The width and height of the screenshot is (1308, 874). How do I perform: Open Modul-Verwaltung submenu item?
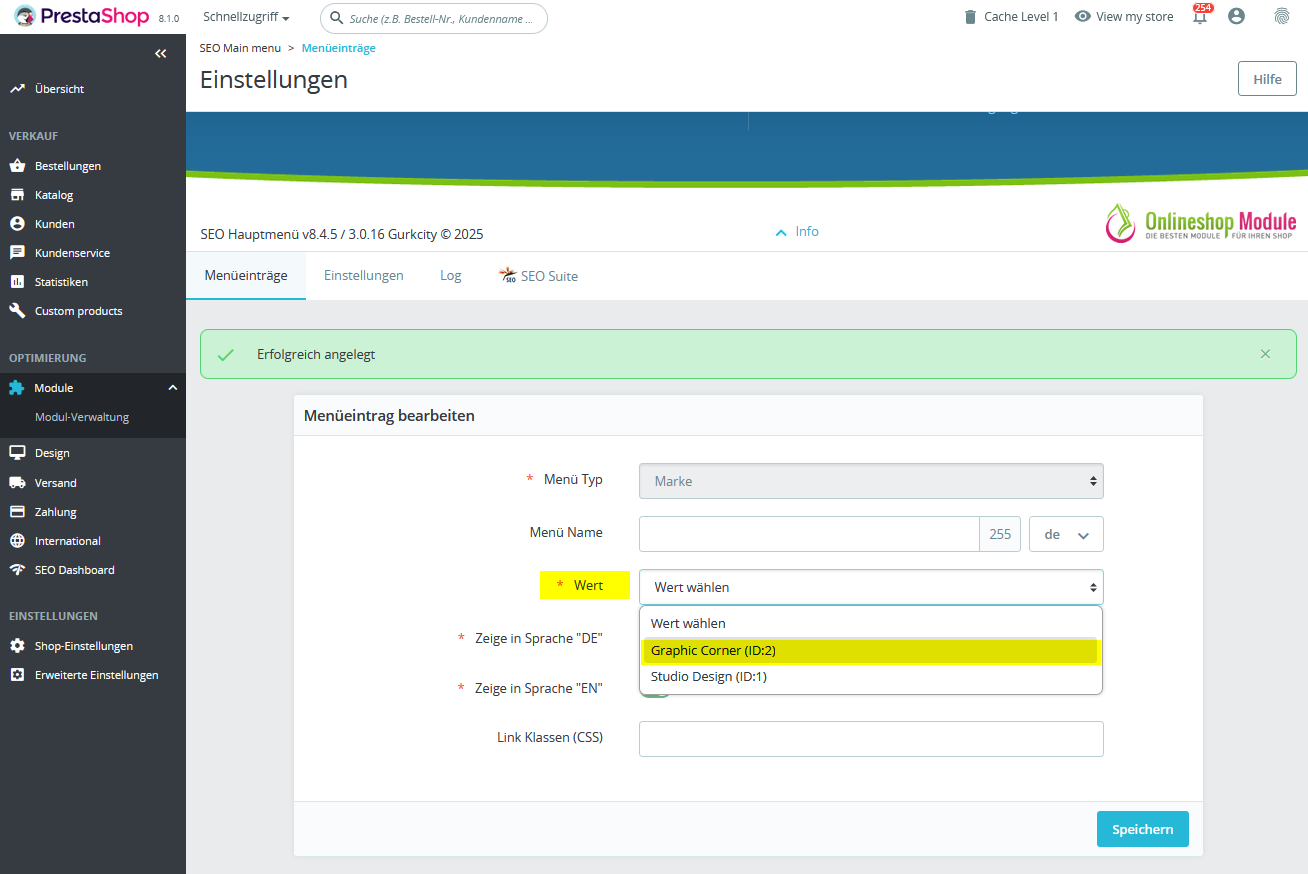82,417
